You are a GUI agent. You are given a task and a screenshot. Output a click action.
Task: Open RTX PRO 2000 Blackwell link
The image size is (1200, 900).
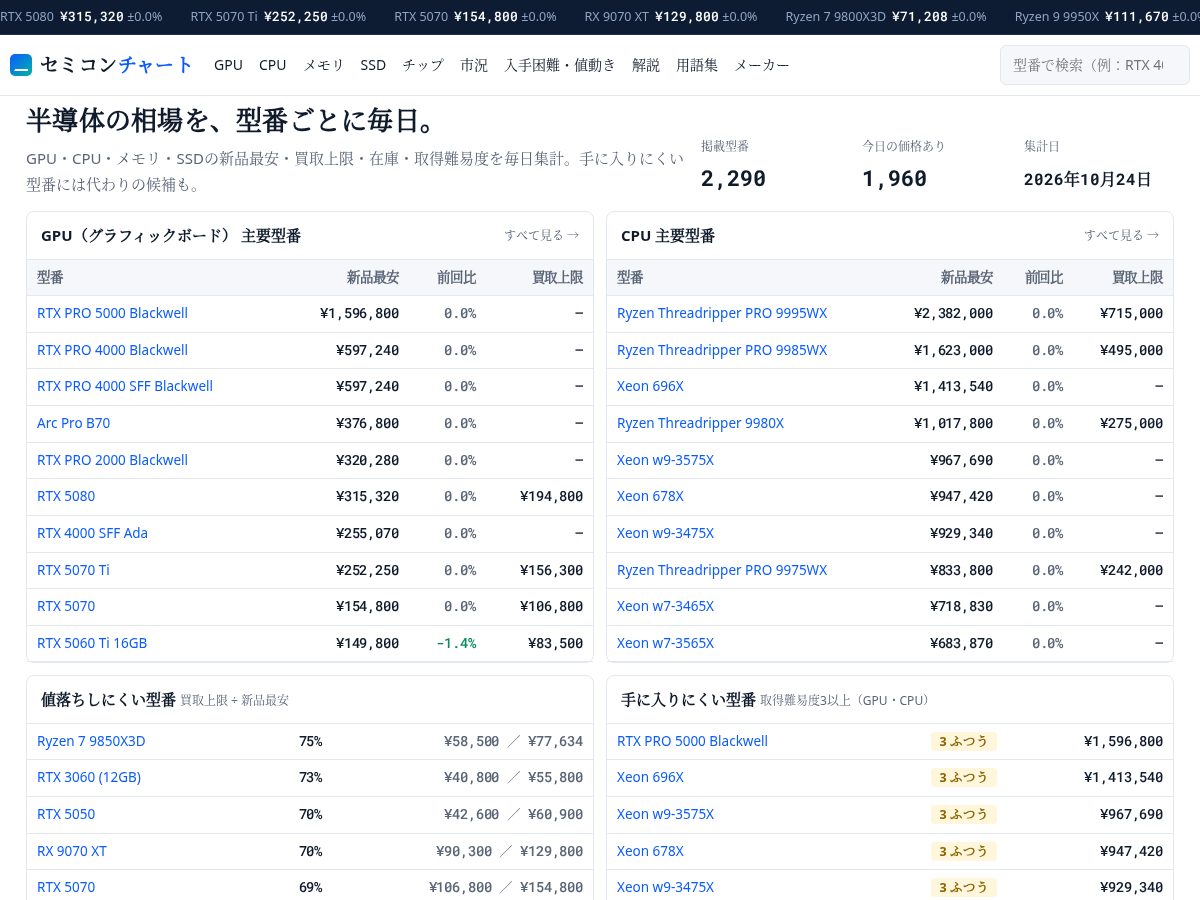point(112,460)
